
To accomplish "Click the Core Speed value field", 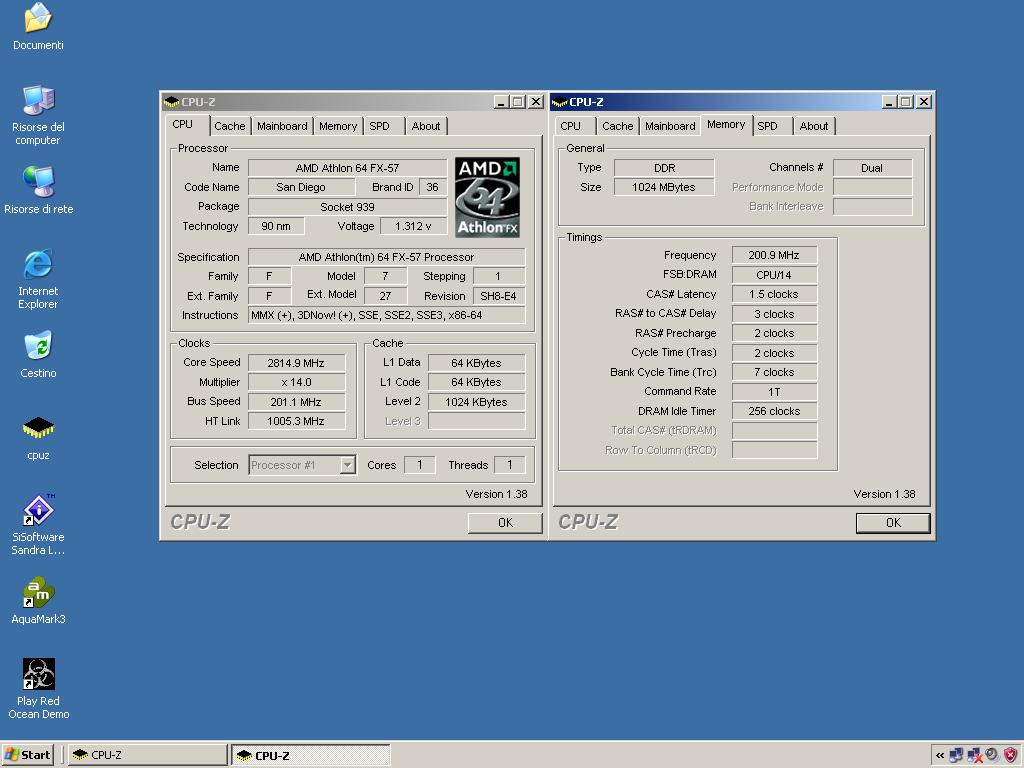I will tap(296, 363).
